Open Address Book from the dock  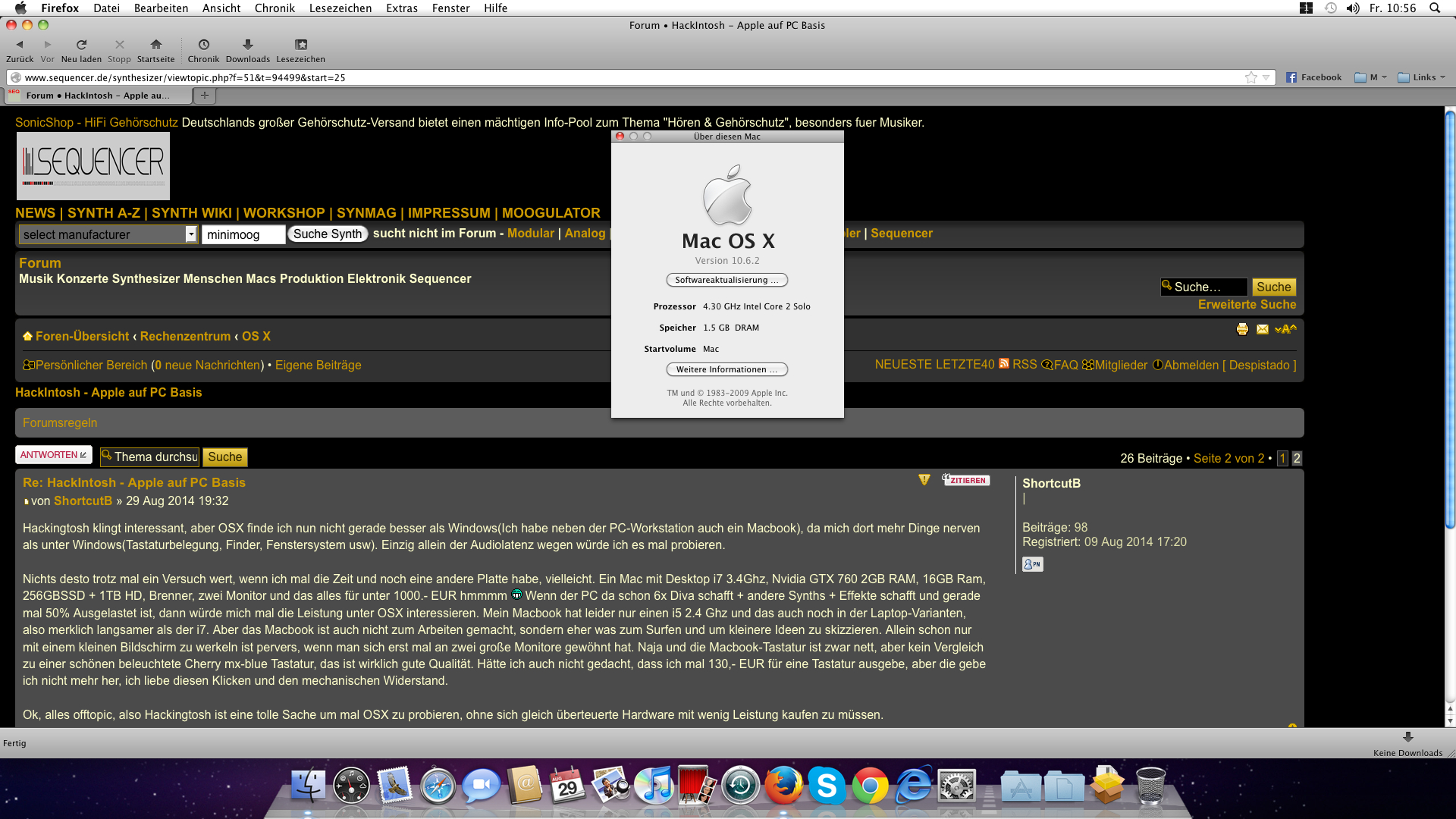[525, 786]
